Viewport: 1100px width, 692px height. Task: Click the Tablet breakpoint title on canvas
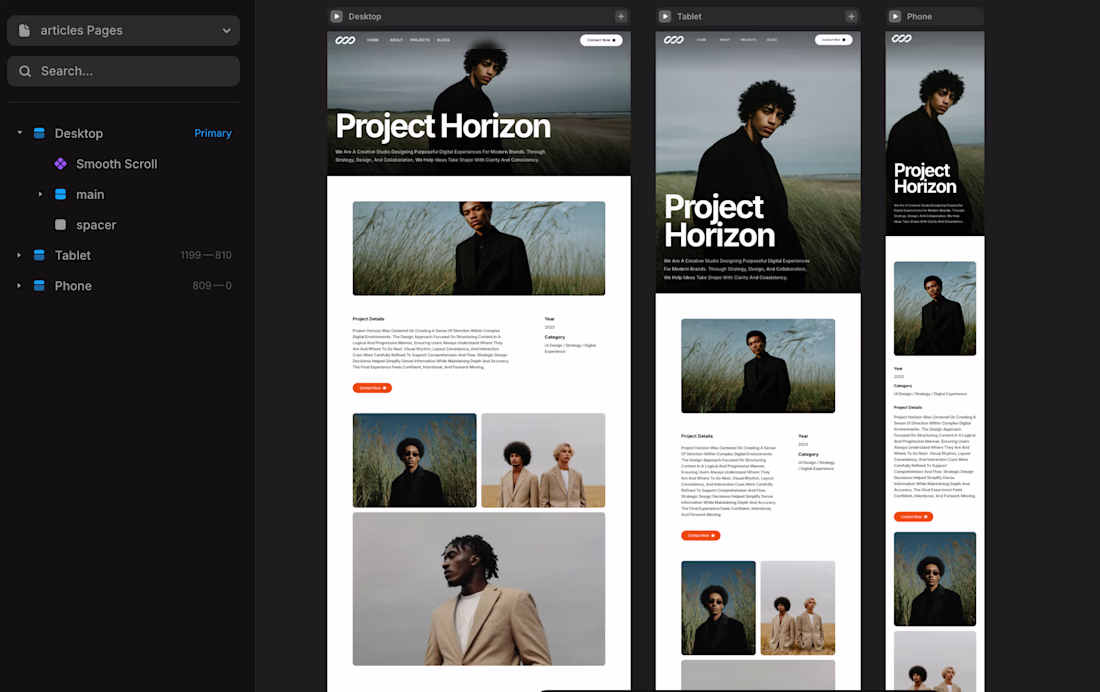click(689, 16)
